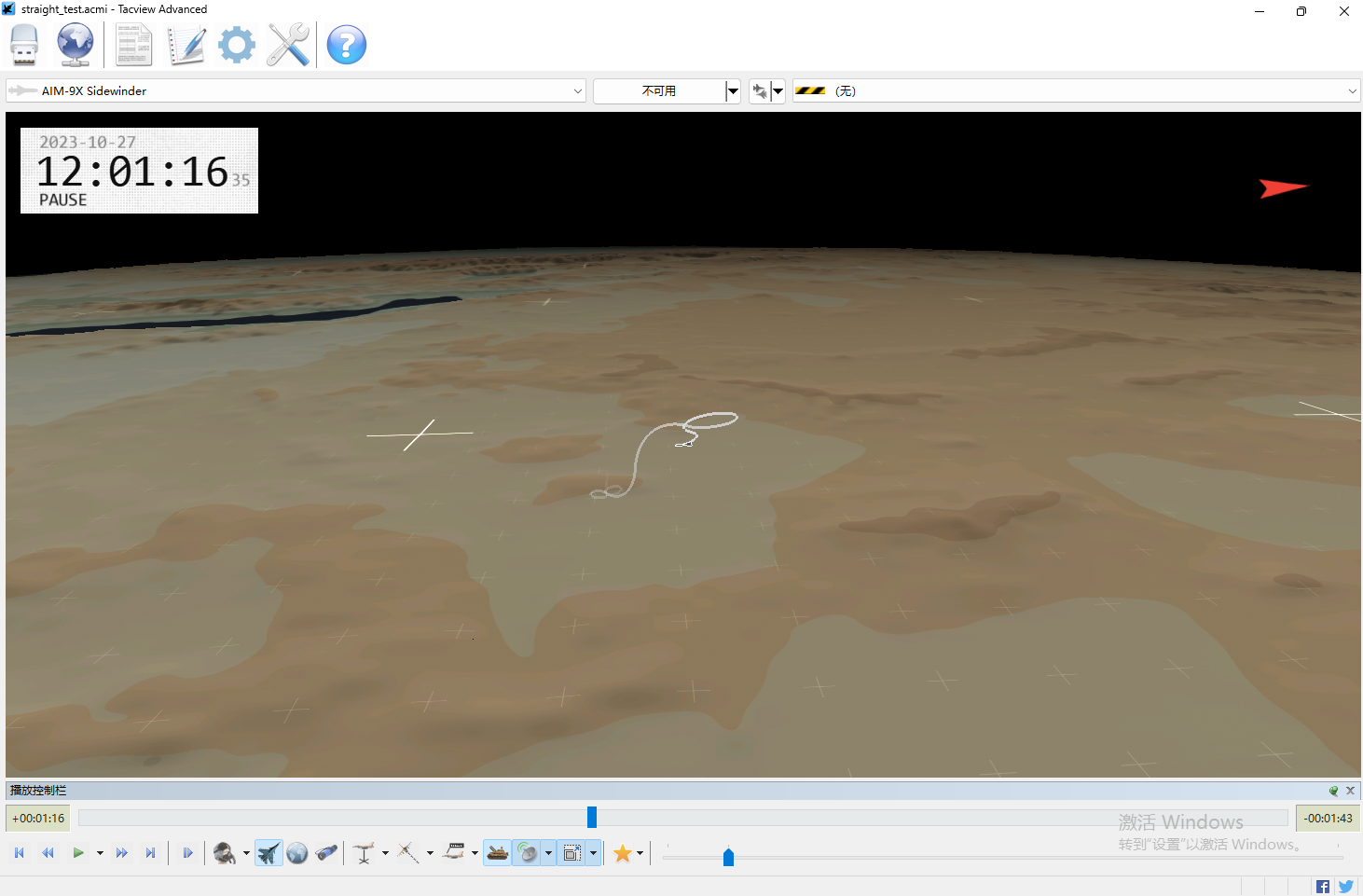1363x896 pixels.
Task: Open settings with the blue gear icon
Action: pos(237,45)
